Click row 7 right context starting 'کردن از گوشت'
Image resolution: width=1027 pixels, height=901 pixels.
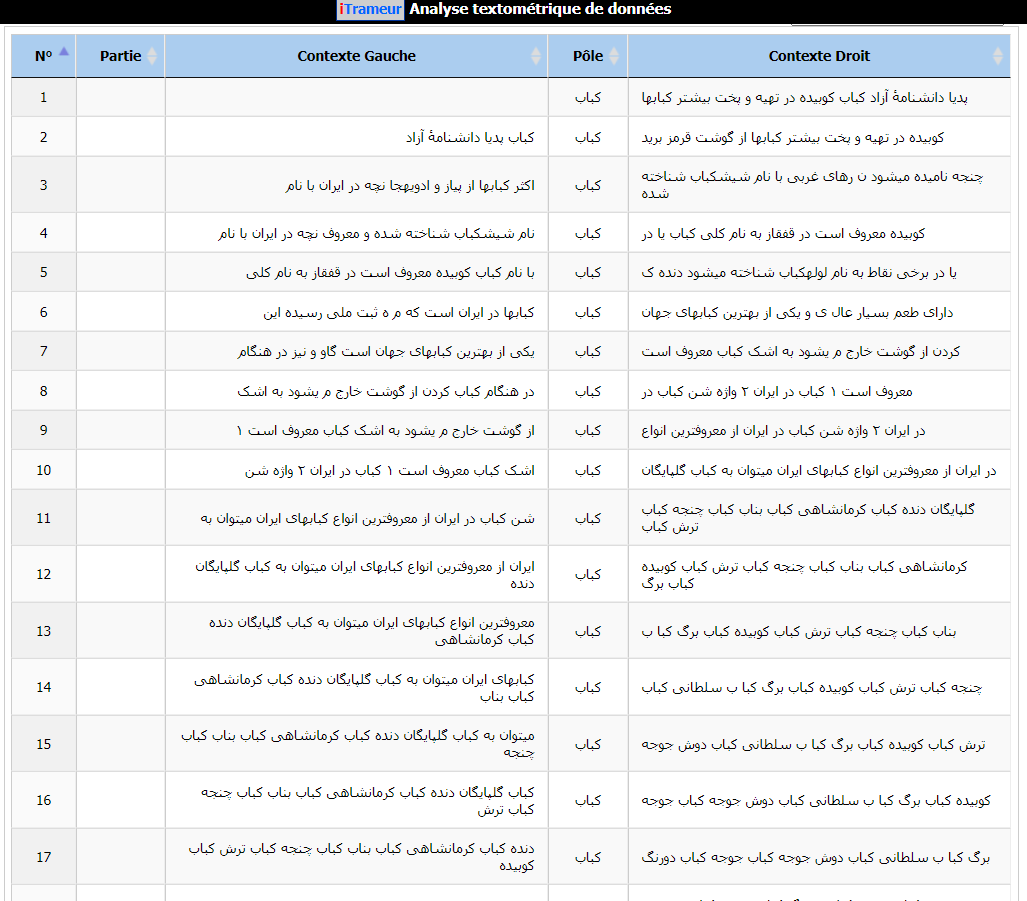(800, 352)
